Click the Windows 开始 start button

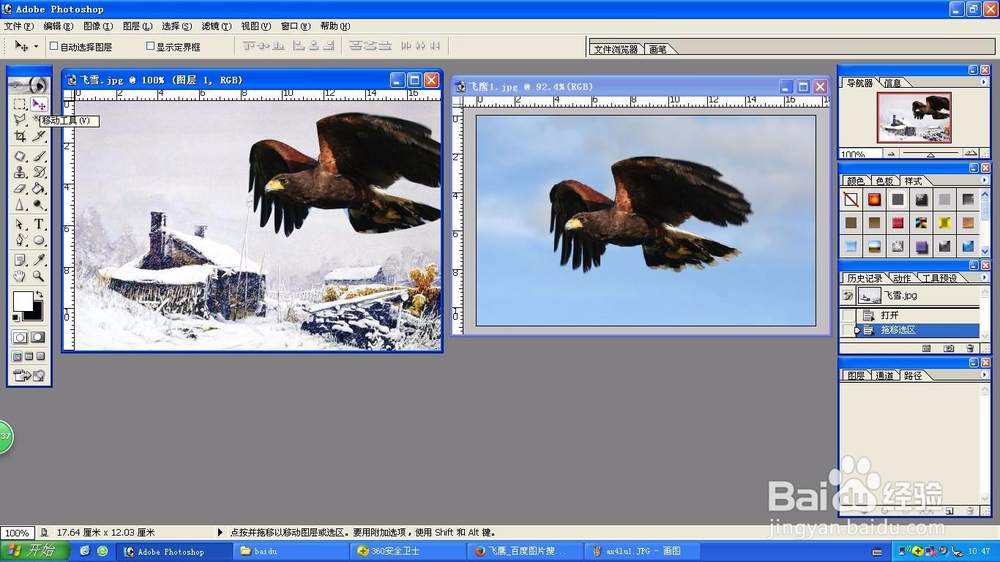[x=34, y=551]
